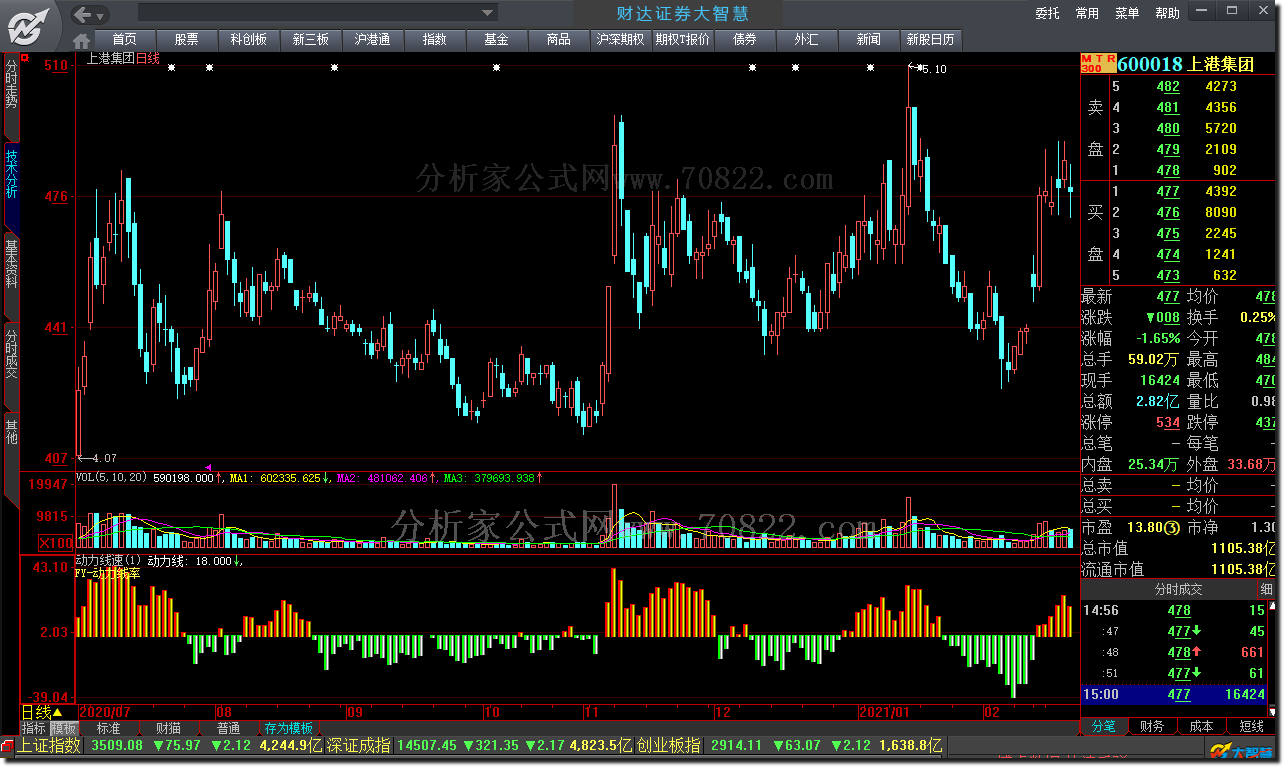Screen dimensions: 1285x767
Task: Click the 分时成交 panel header
Action: [x=1178, y=590]
